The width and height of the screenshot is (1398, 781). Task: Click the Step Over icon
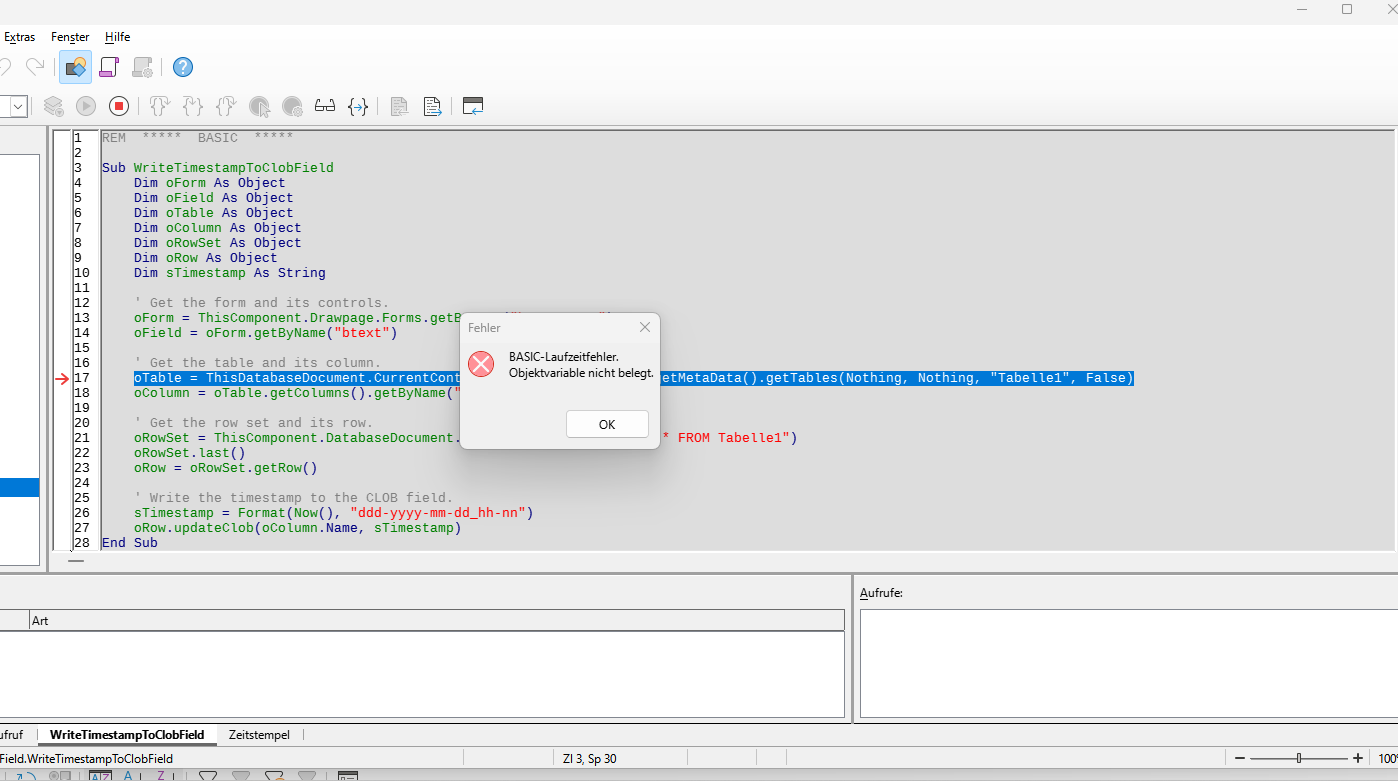[x=160, y=106]
